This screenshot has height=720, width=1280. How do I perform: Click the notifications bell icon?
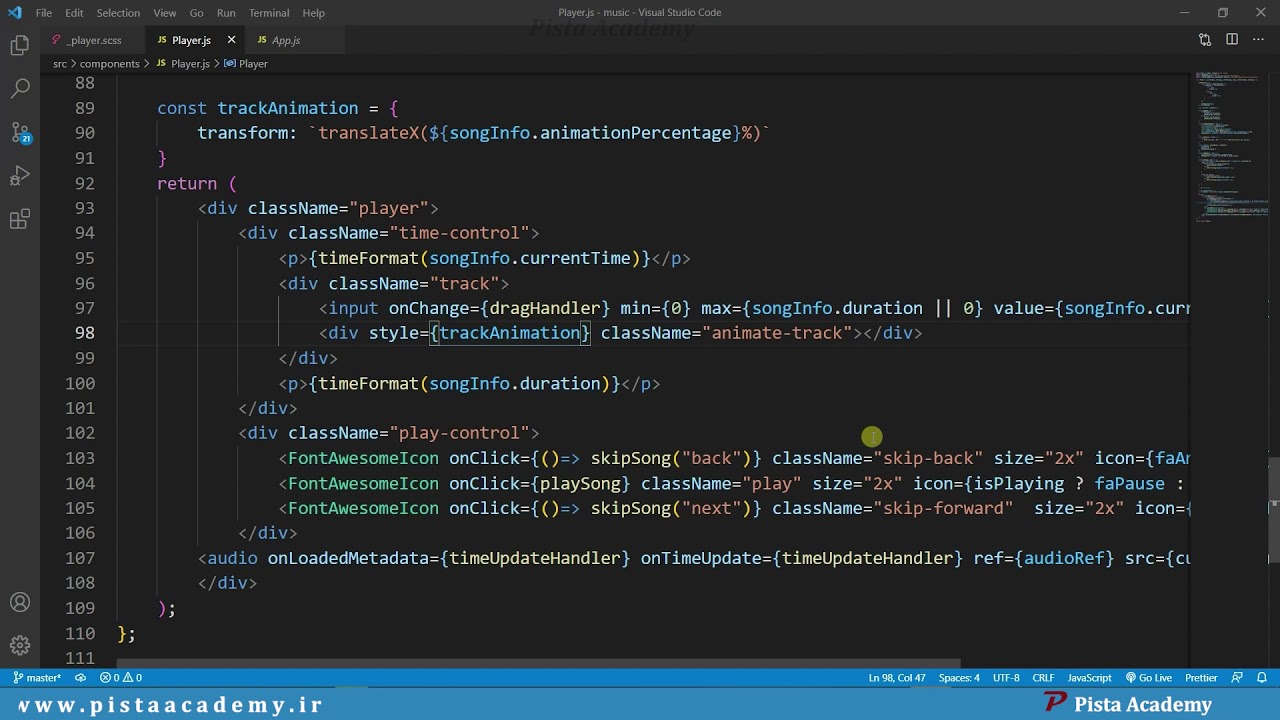point(1262,678)
